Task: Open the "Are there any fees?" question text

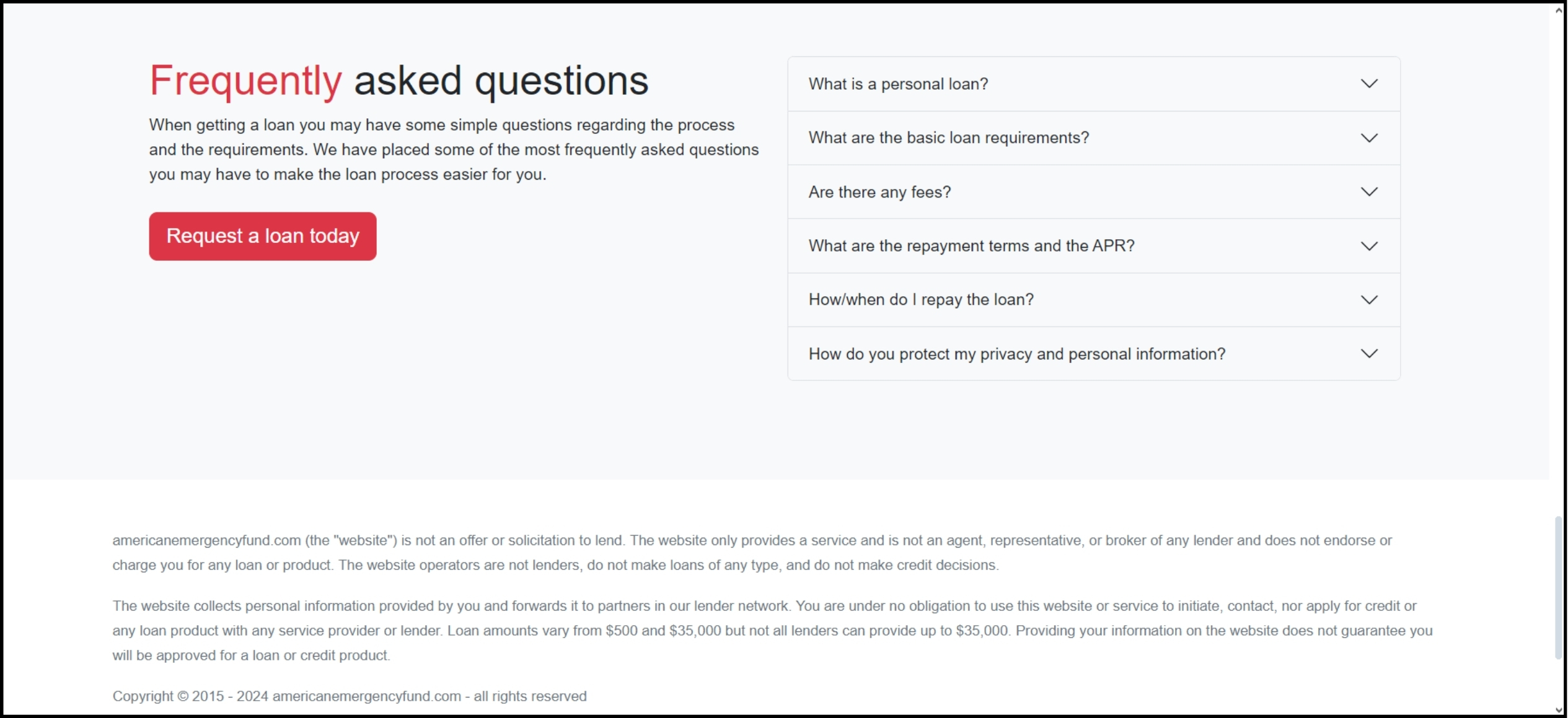Action: [x=879, y=192]
